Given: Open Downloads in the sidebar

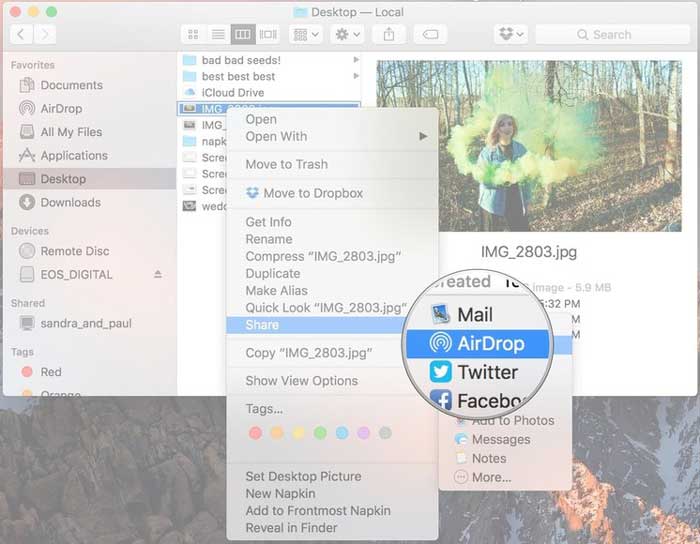Looking at the screenshot, I should (x=71, y=203).
